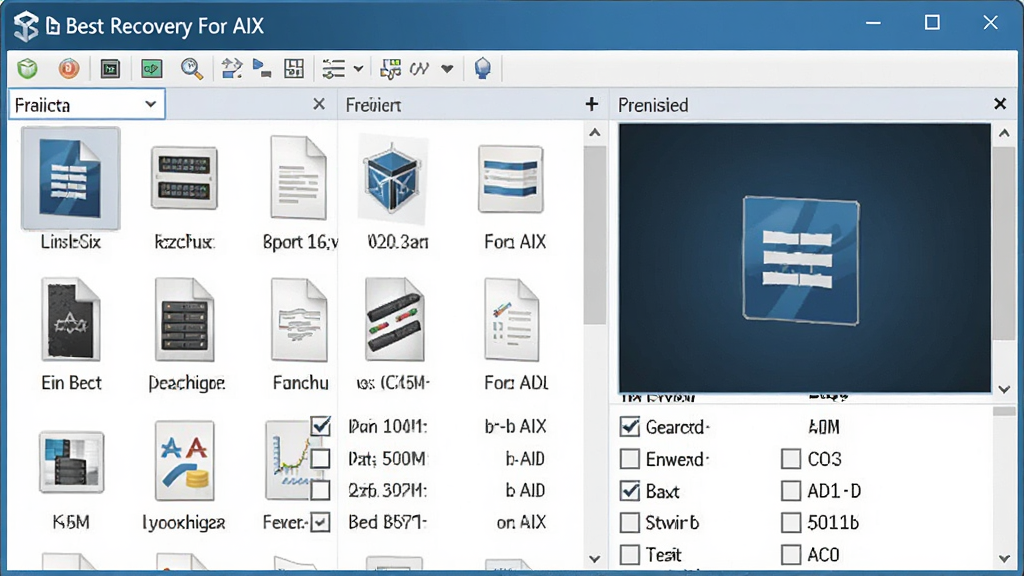Select the For ADL document icon
Image resolution: width=1024 pixels, height=576 pixels.
tap(512, 319)
